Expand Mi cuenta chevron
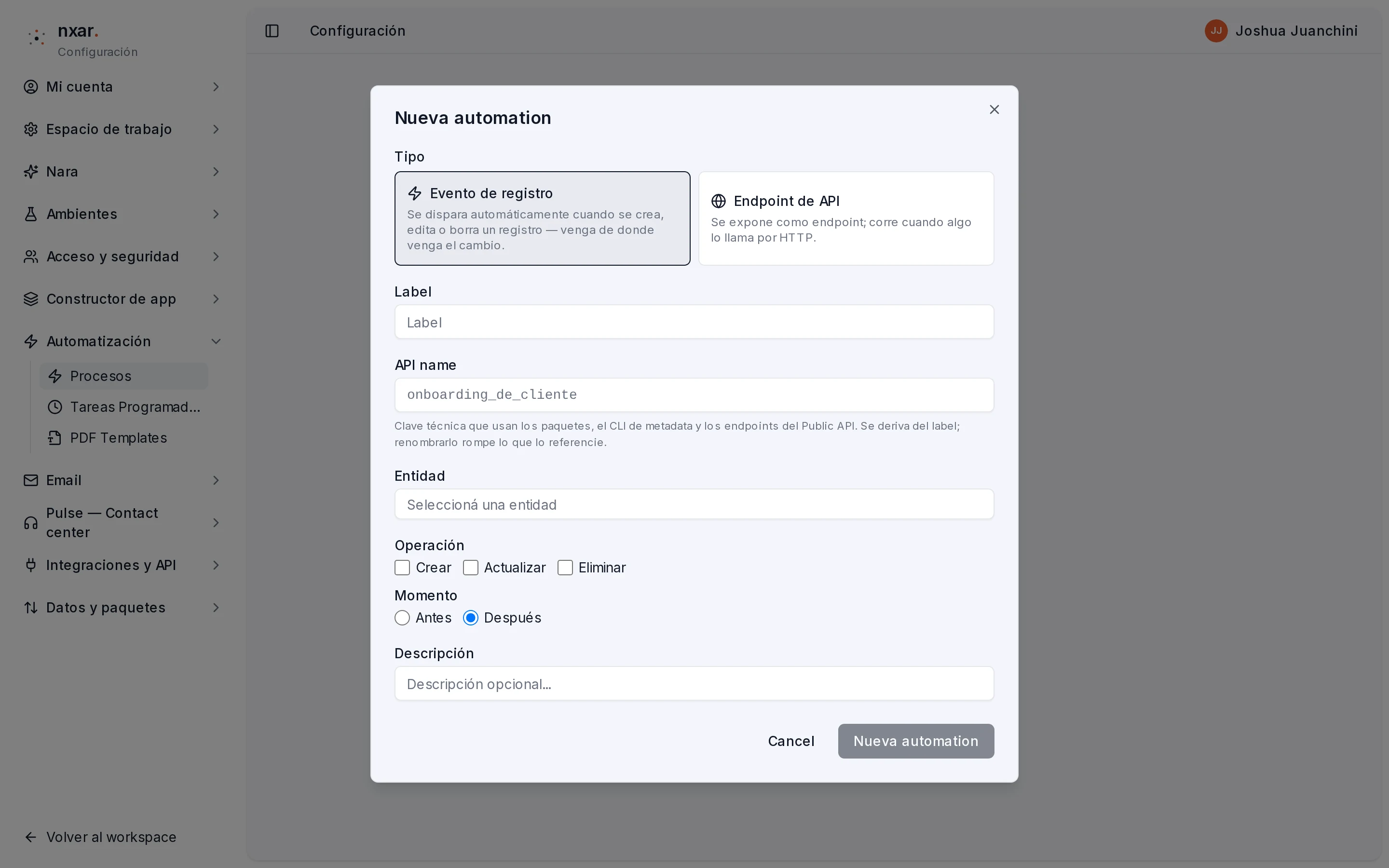Viewport: 1389px width, 868px height. point(216,87)
